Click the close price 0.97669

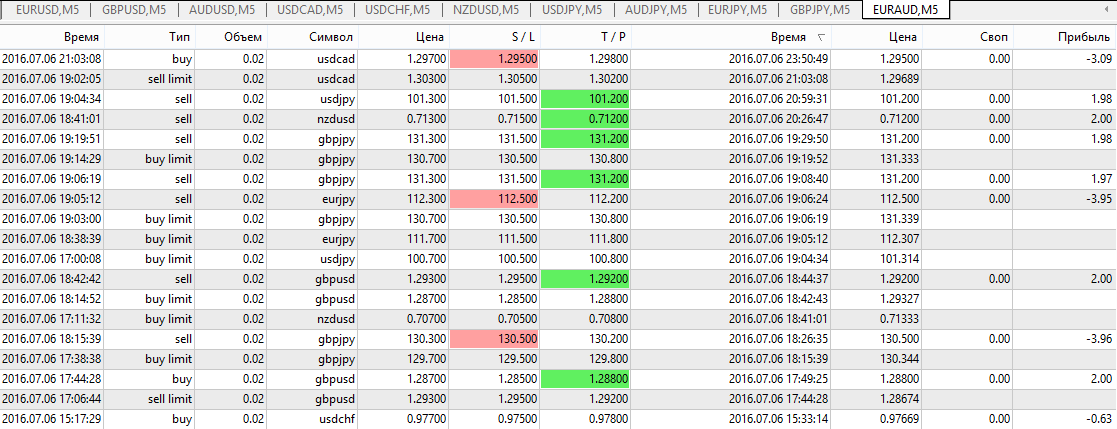[x=900, y=419]
